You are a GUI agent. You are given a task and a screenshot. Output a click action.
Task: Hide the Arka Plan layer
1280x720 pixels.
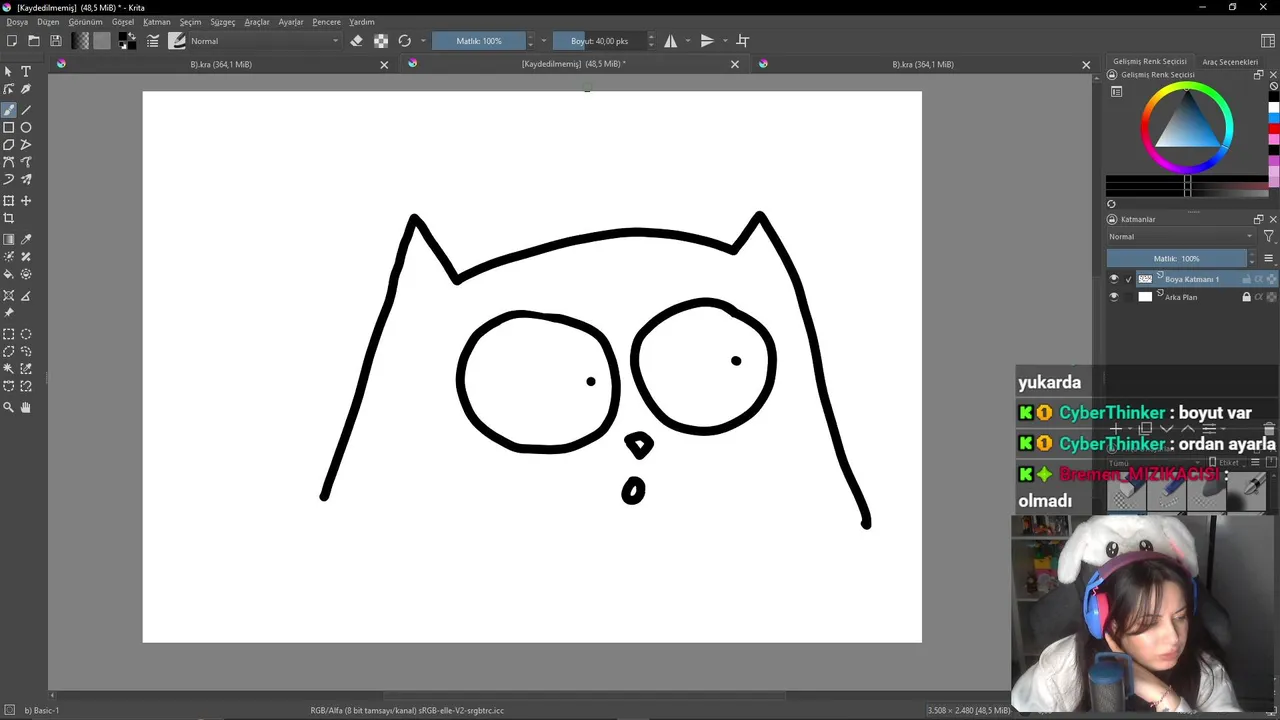pos(1114,297)
